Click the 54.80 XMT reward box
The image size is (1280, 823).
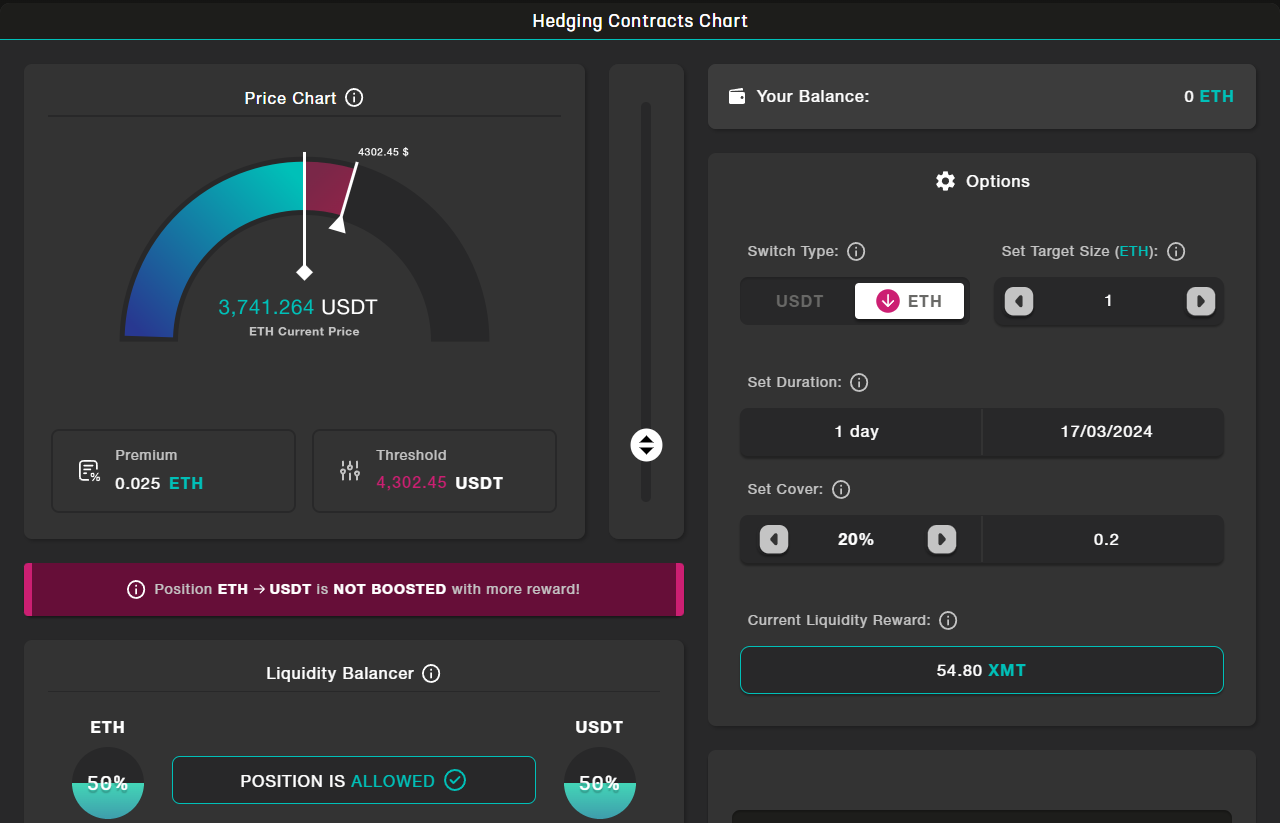coord(981,670)
